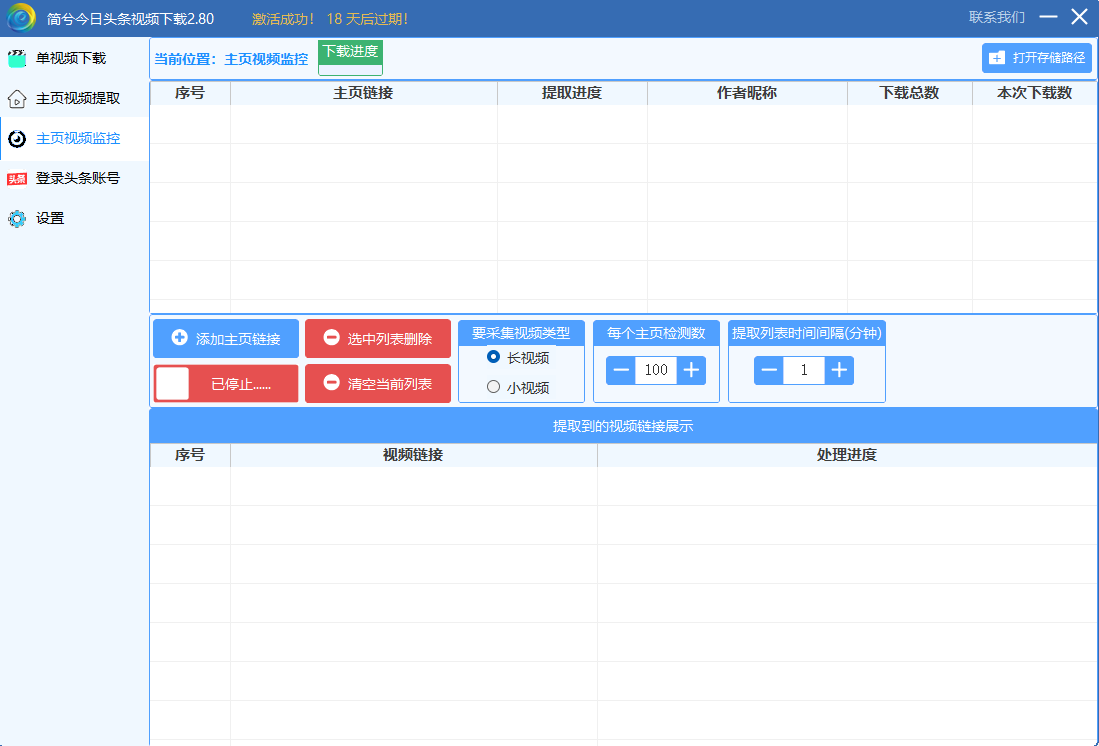1099x746 pixels.
Task: Open settings via the gear icon
Action: tap(17, 218)
